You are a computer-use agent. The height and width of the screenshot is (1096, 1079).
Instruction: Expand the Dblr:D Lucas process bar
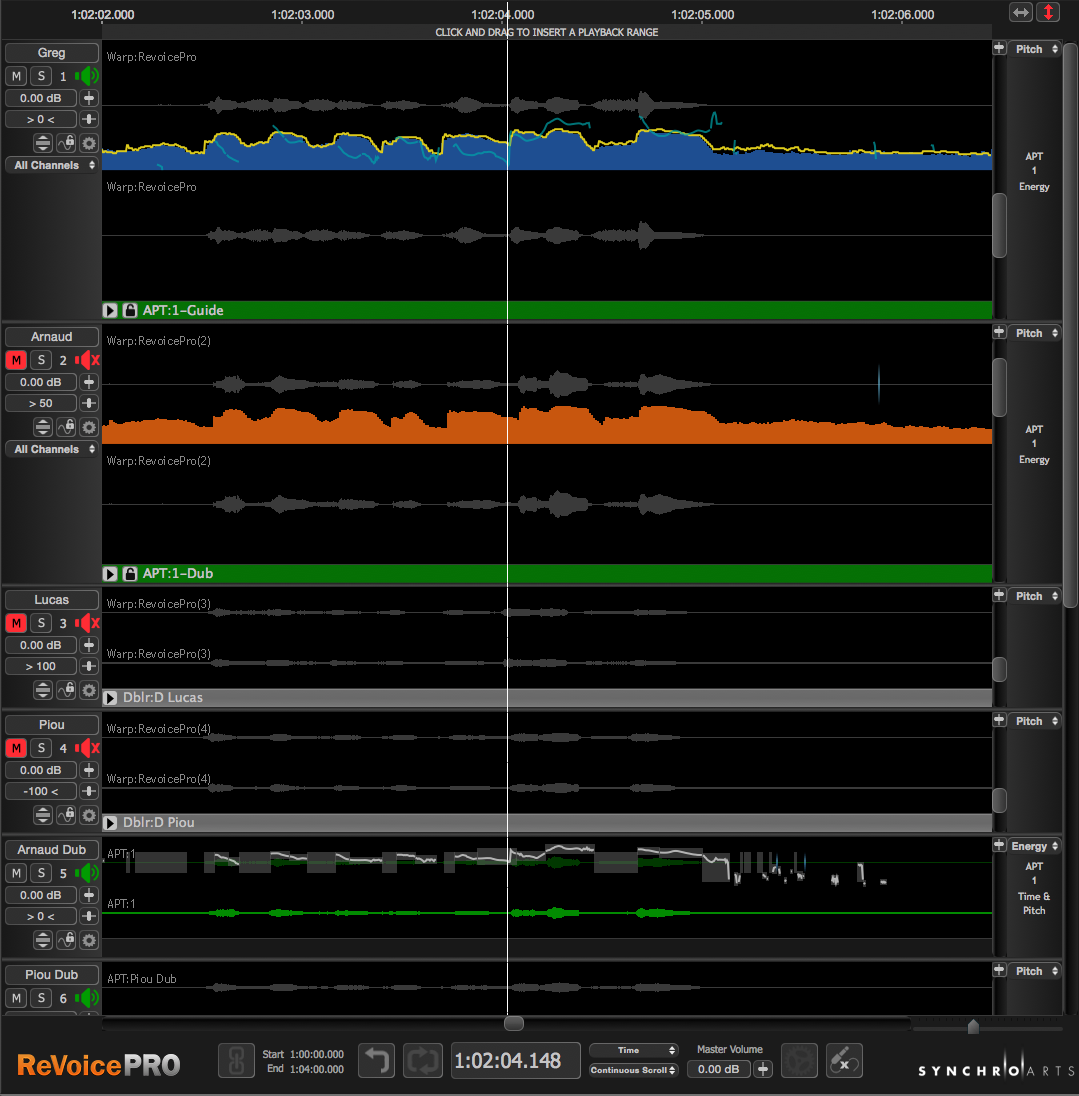tap(110, 697)
